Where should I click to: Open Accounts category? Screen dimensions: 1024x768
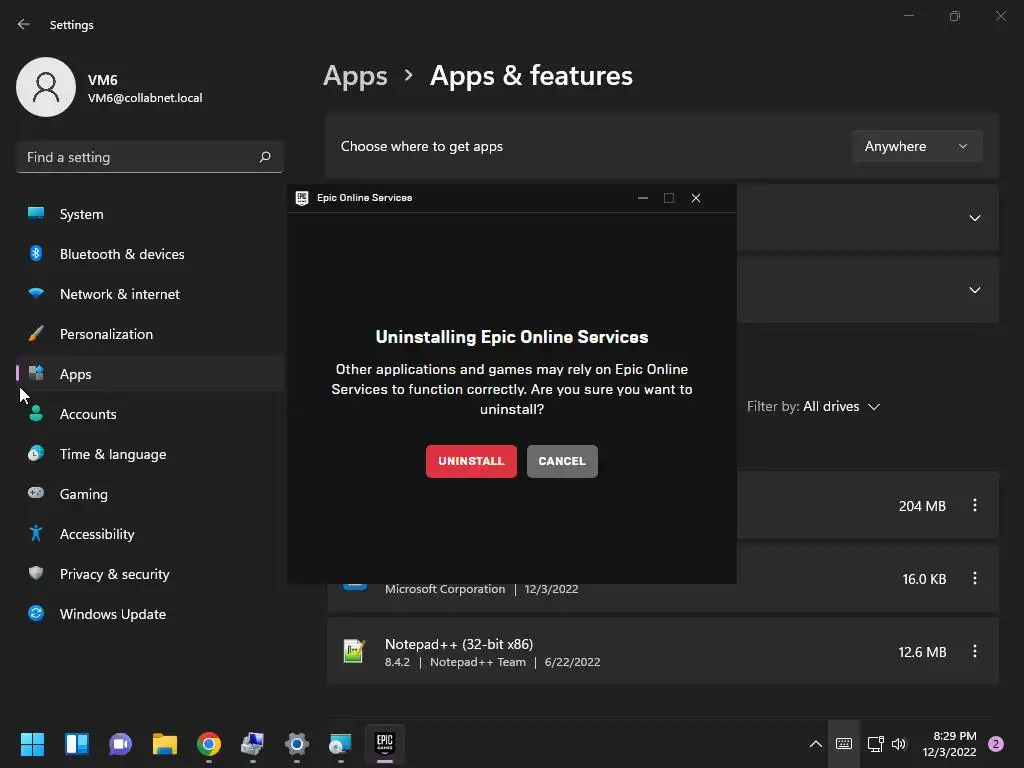(150, 414)
